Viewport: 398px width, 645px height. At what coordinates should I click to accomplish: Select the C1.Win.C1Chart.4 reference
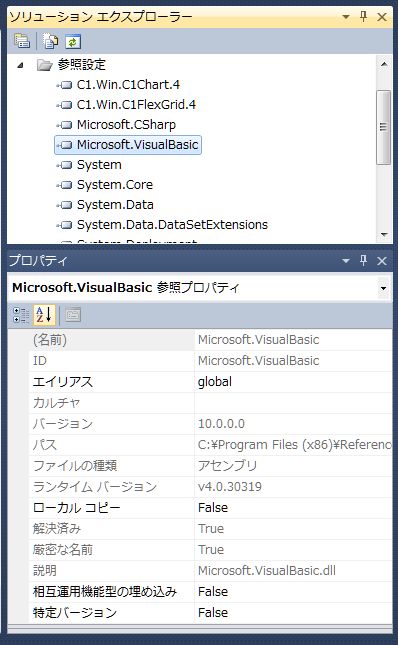pos(128,85)
